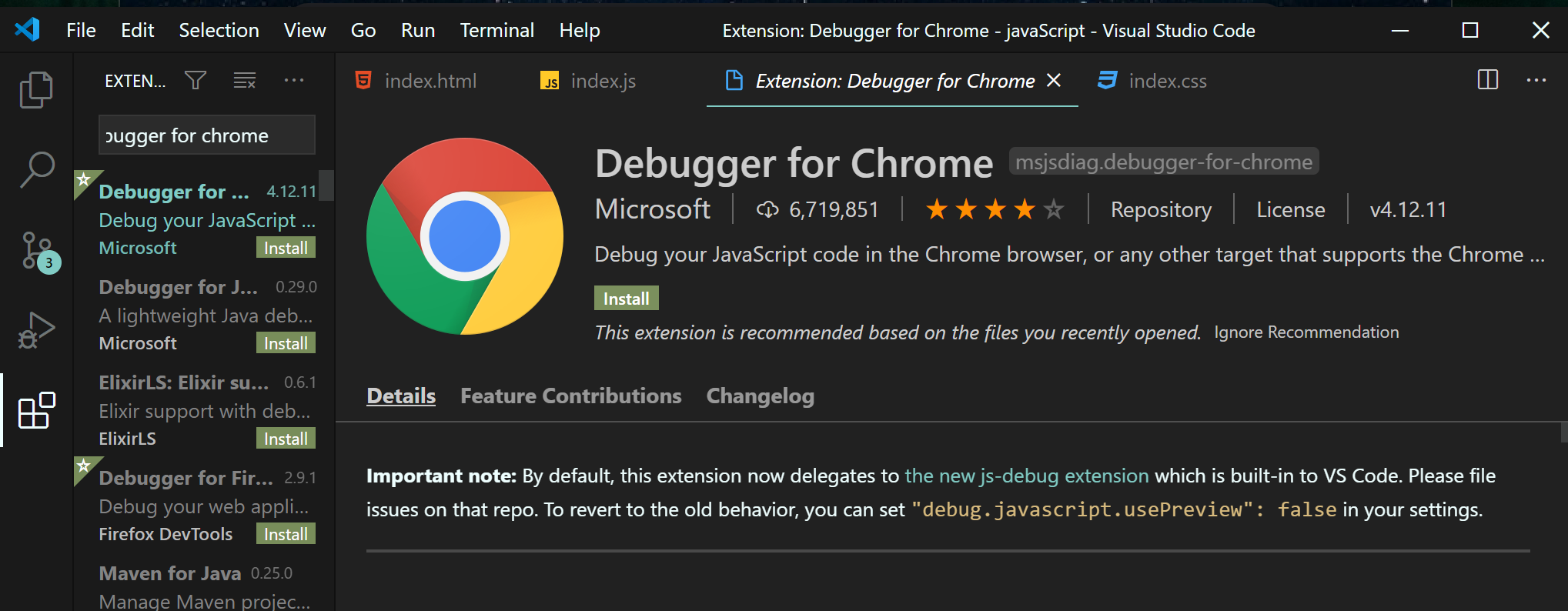Image resolution: width=1568 pixels, height=611 pixels.
Task: Open the Help menu
Action: pos(580,30)
